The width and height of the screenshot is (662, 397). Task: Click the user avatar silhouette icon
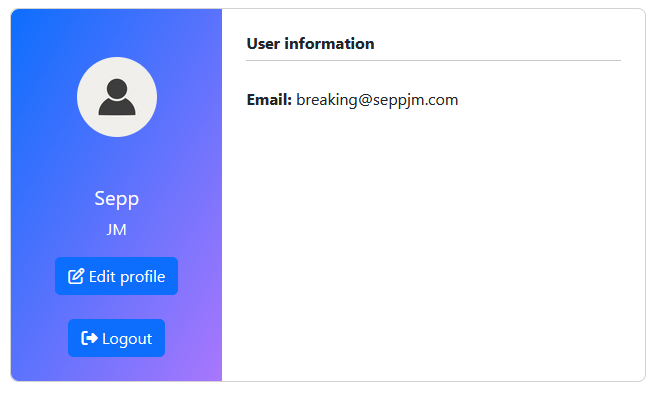click(117, 97)
